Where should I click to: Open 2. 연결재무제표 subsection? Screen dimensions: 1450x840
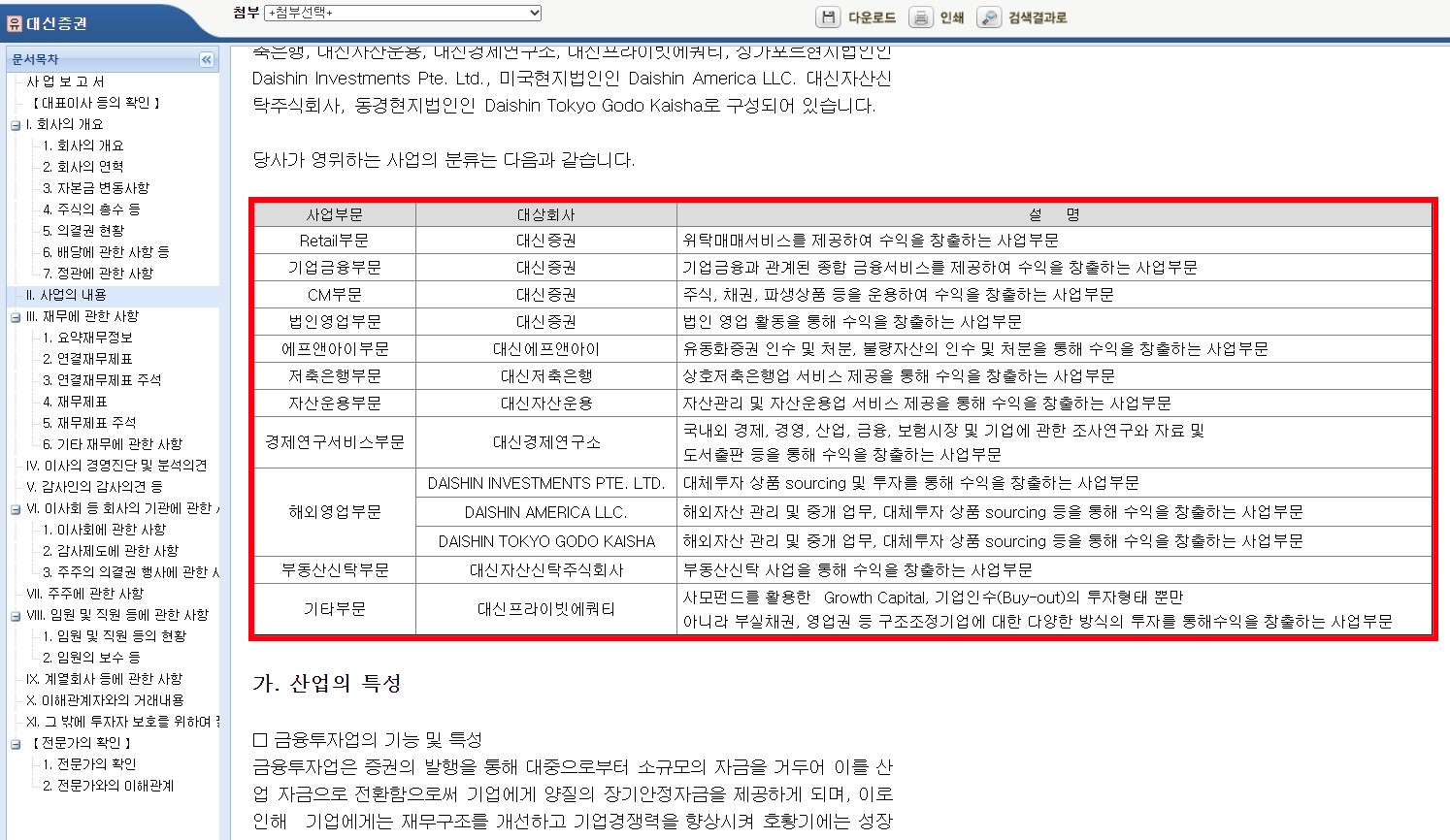[87, 359]
